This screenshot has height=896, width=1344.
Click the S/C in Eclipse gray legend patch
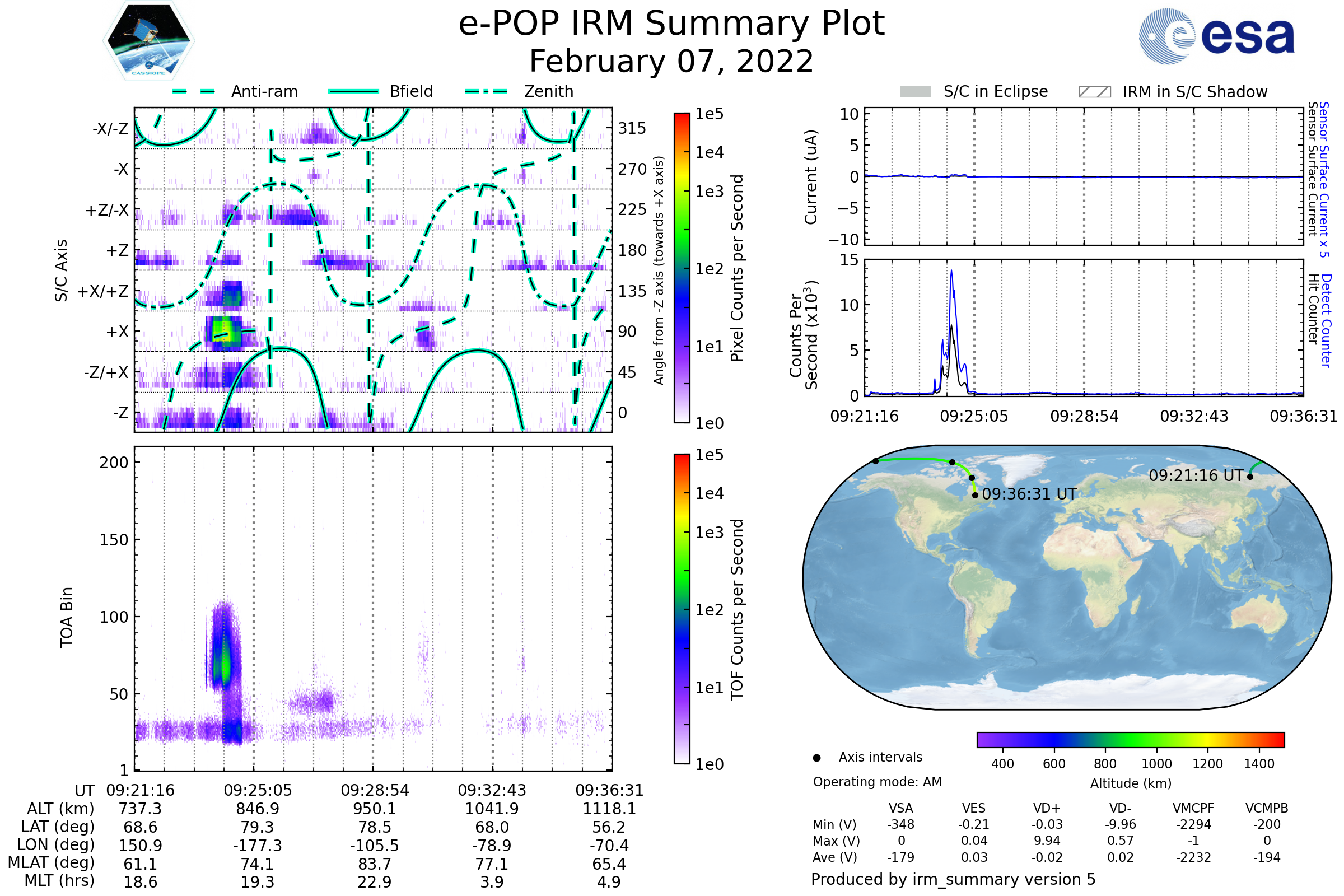click(916, 92)
